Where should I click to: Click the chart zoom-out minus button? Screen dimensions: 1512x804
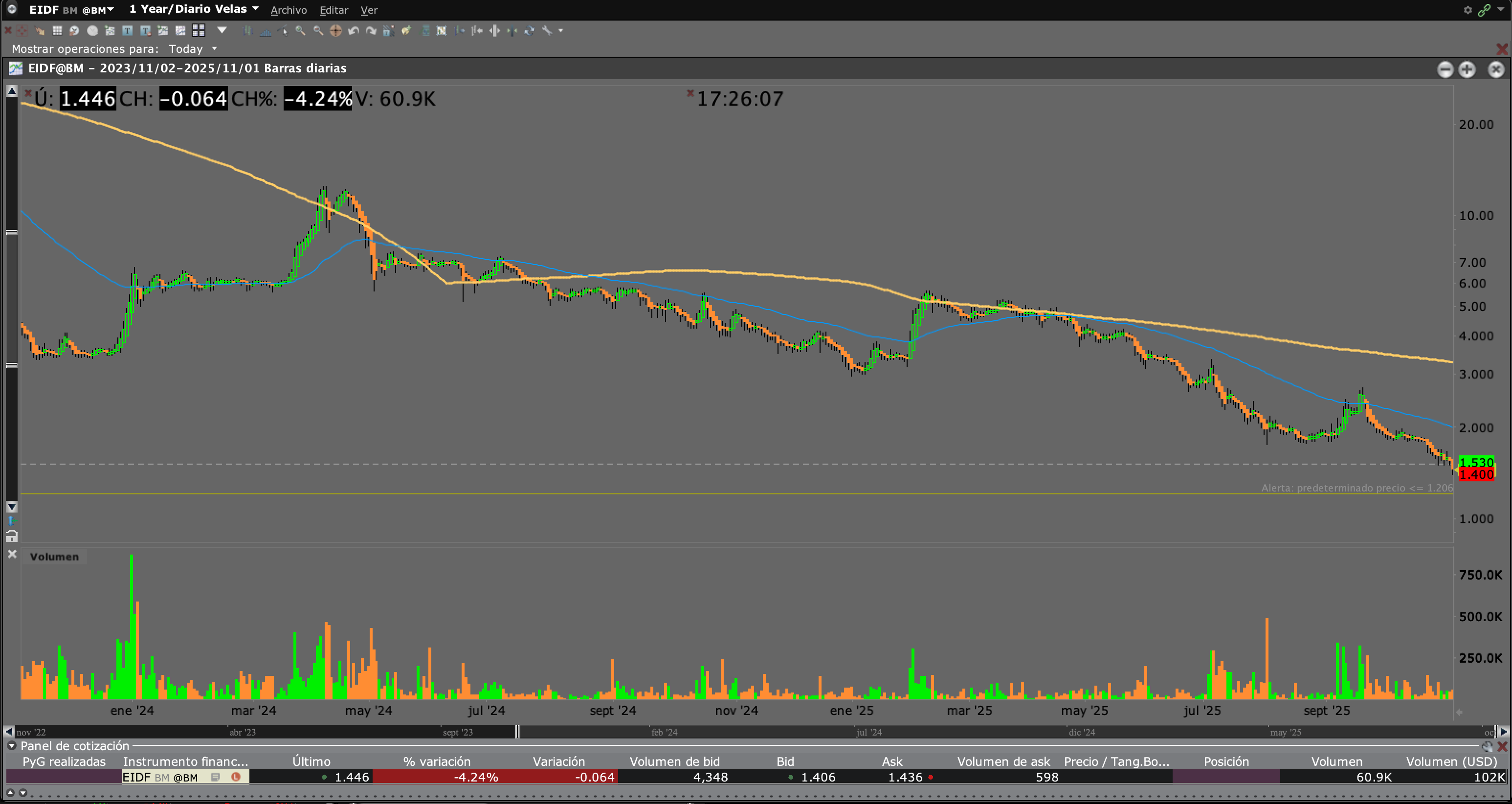click(x=1445, y=69)
